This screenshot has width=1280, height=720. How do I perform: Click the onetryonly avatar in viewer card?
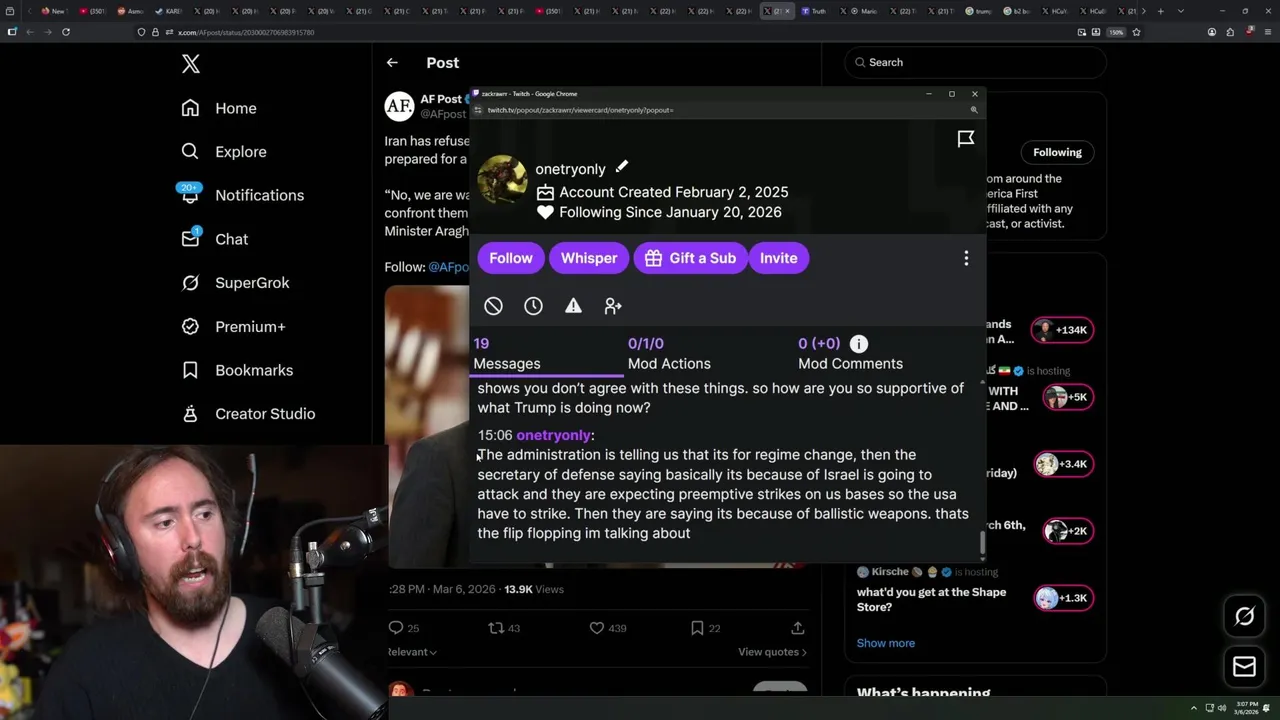[x=502, y=180]
